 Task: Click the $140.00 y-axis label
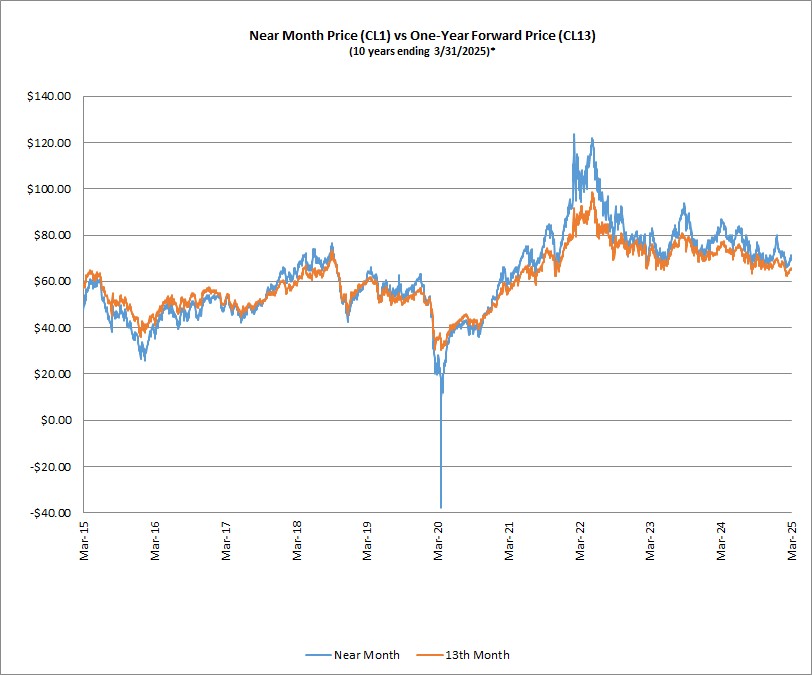click(x=49, y=96)
